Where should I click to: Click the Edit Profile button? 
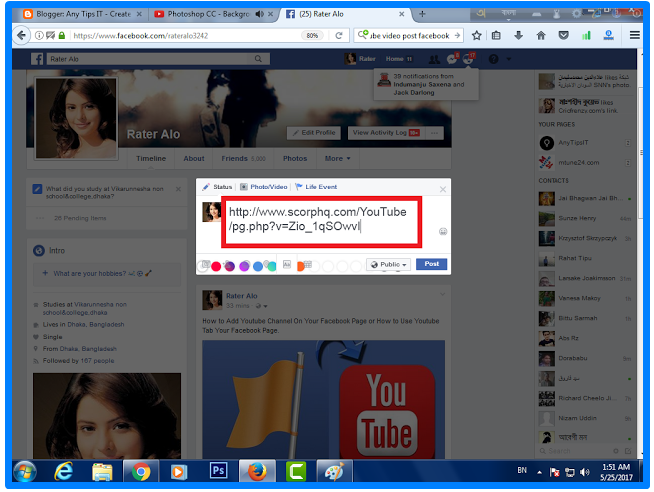[x=314, y=133]
